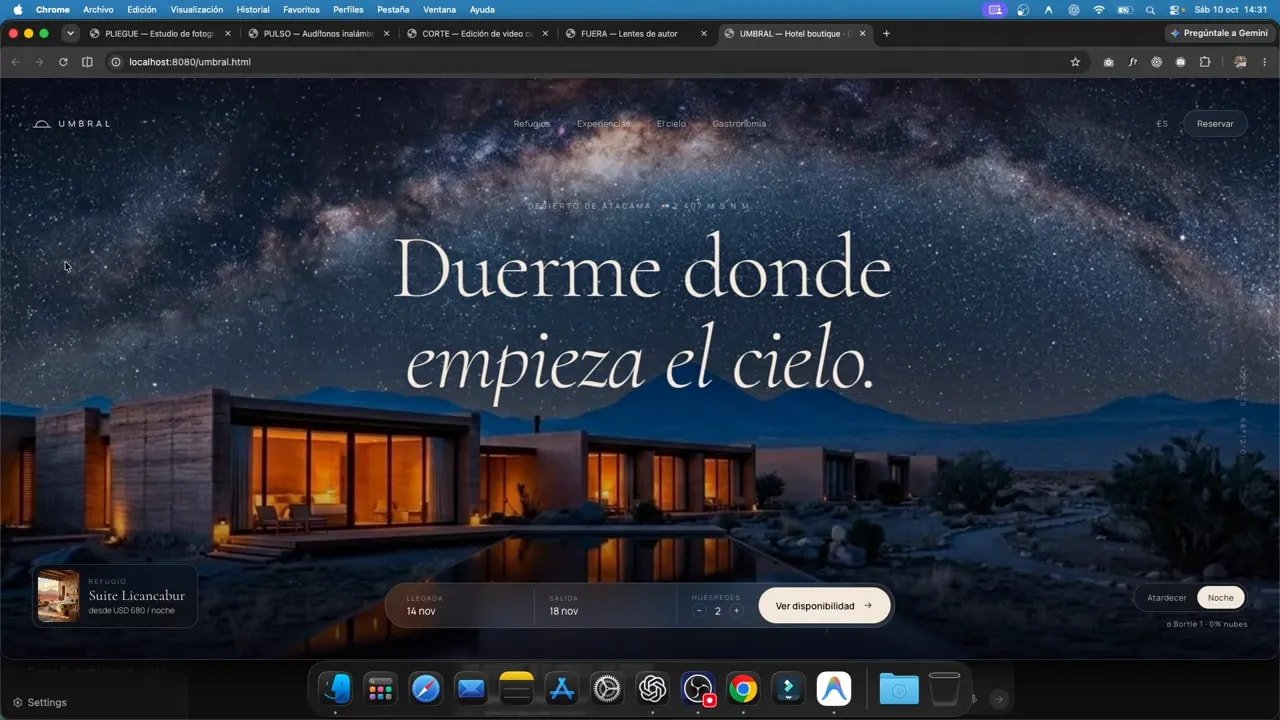Open Chrome's three-dot menu
This screenshot has height=720, width=1280.
pyautogui.click(x=1264, y=62)
